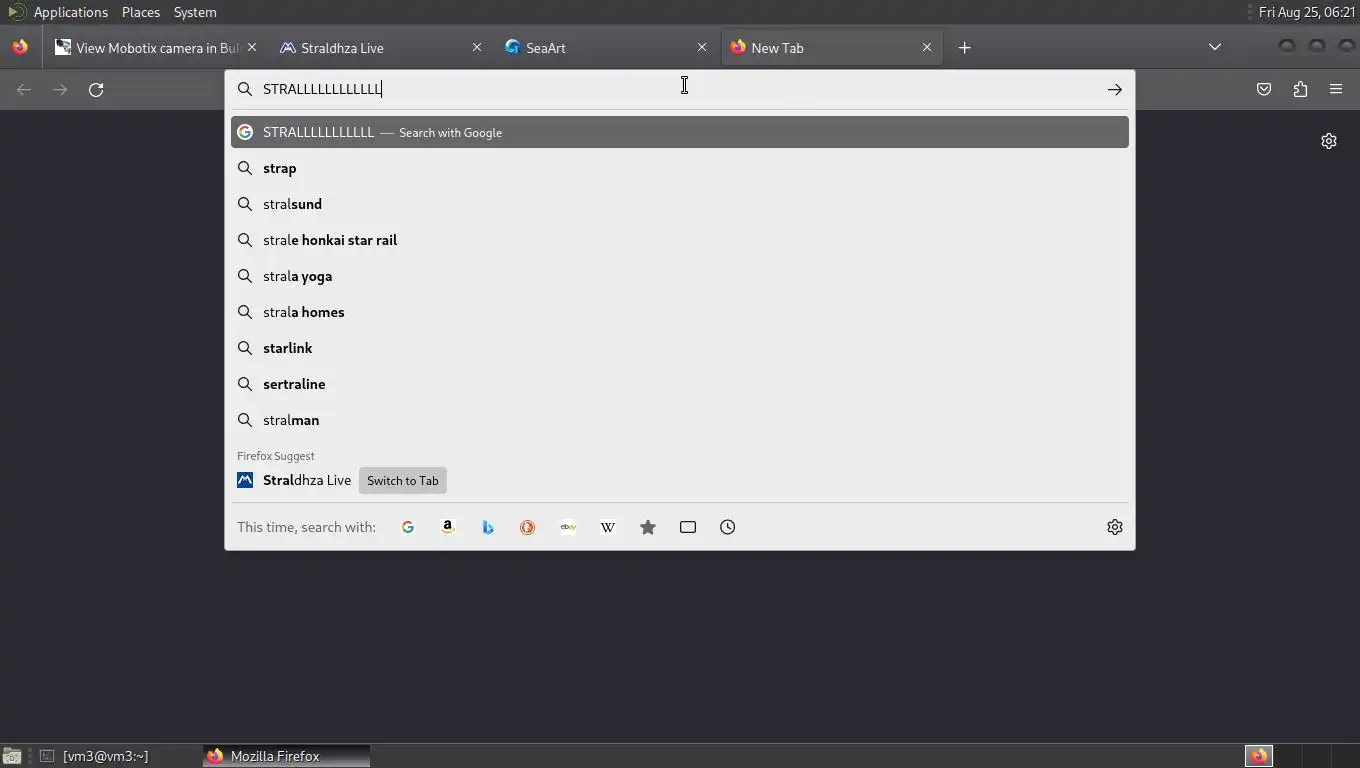The width and height of the screenshot is (1360, 768).
Task: Search this time with eBay icon
Action: click(568, 527)
